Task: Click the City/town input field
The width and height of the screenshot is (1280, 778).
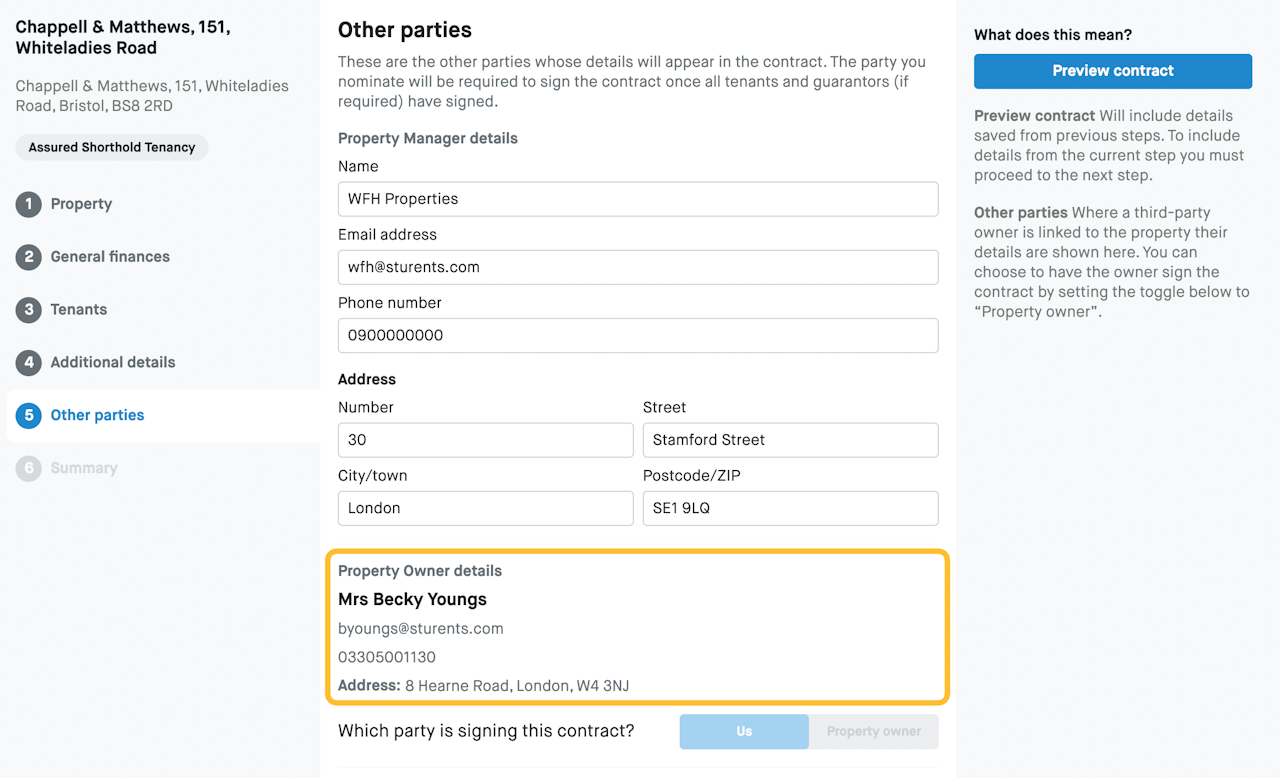Action: pos(485,508)
